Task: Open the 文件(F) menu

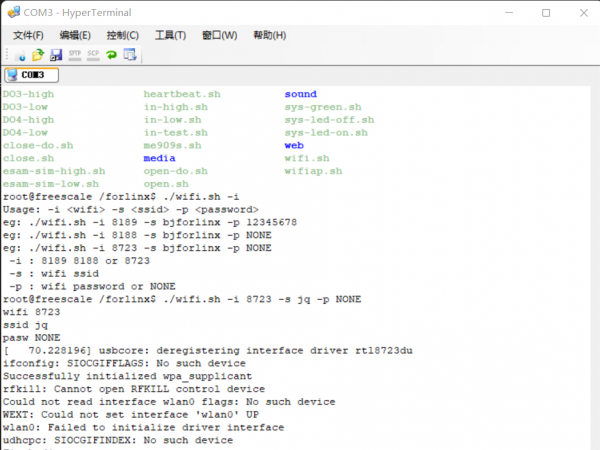Action: click(30, 35)
